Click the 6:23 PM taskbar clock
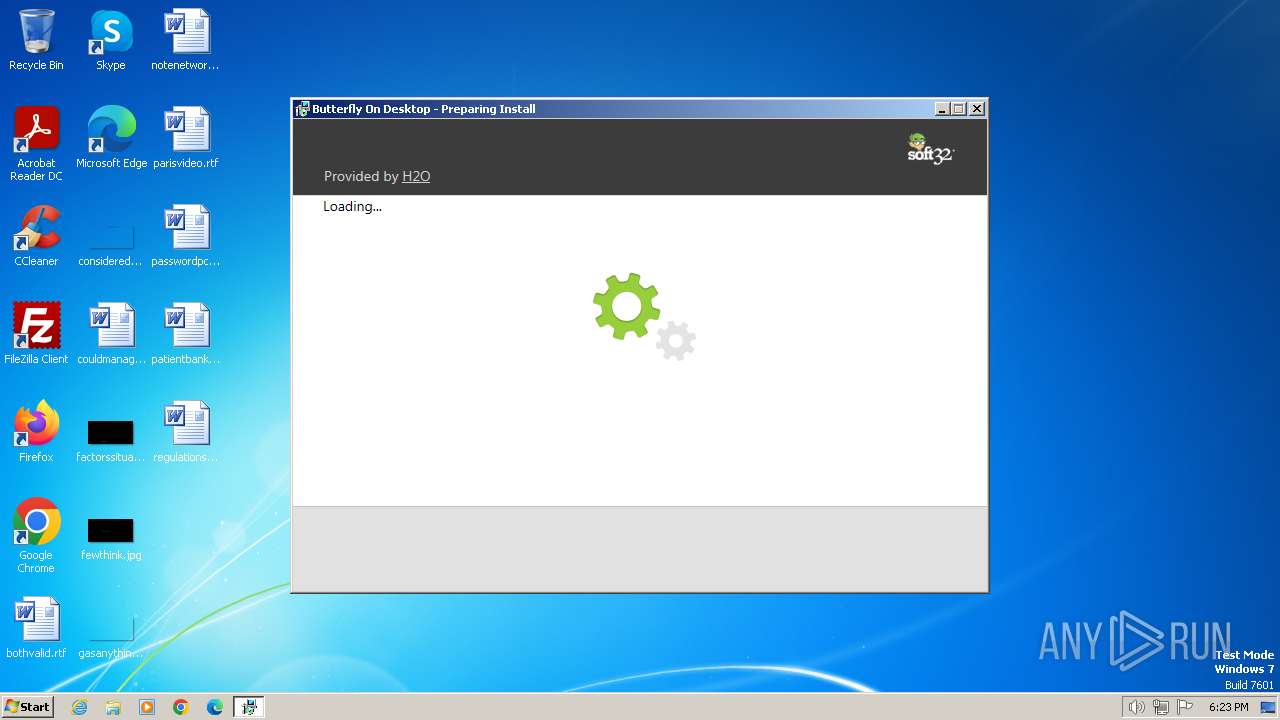The width and height of the screenshot is (1280, 720). pyautogui.click(x=1228, y=707)
